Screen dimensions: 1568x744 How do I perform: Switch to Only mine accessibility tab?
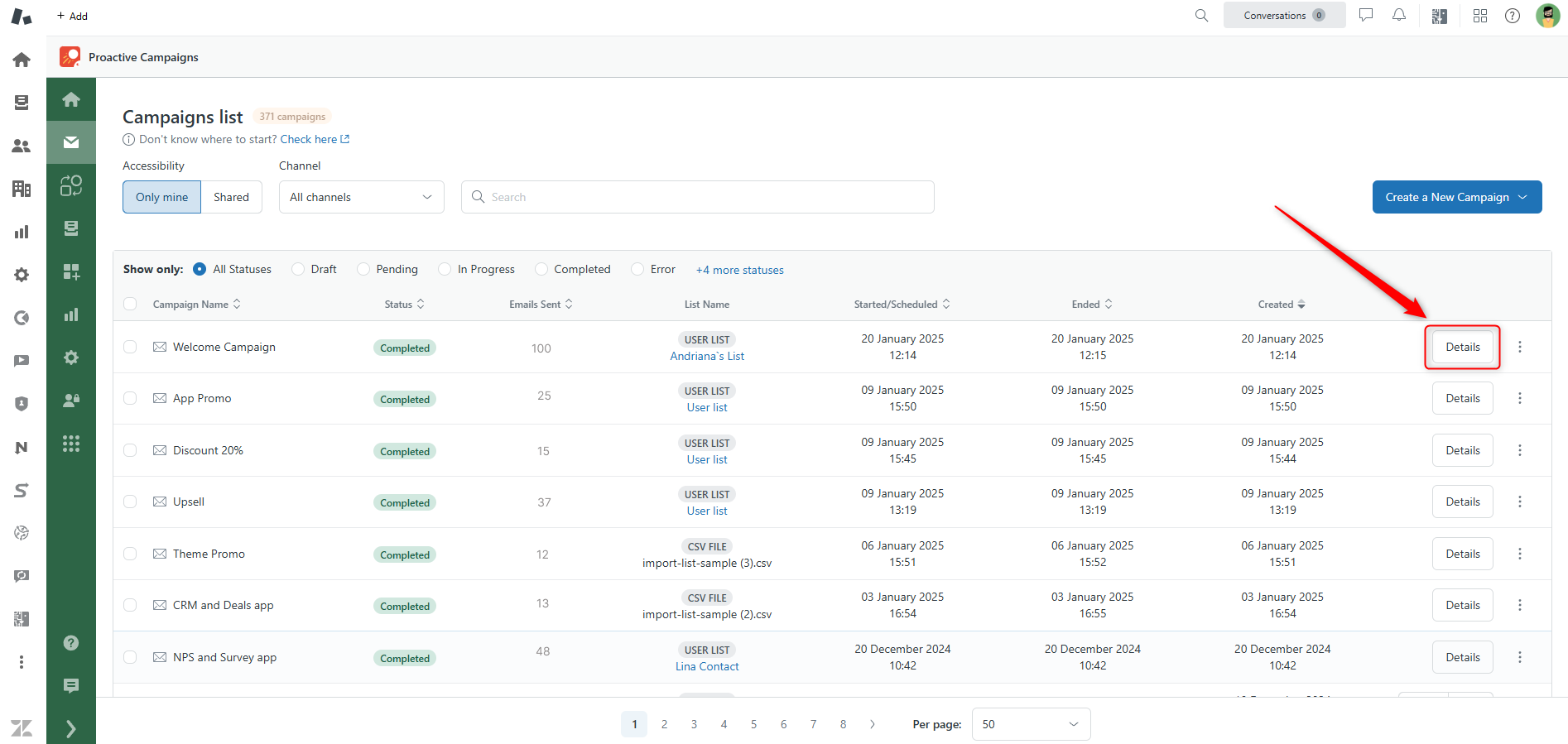(162, 197)
